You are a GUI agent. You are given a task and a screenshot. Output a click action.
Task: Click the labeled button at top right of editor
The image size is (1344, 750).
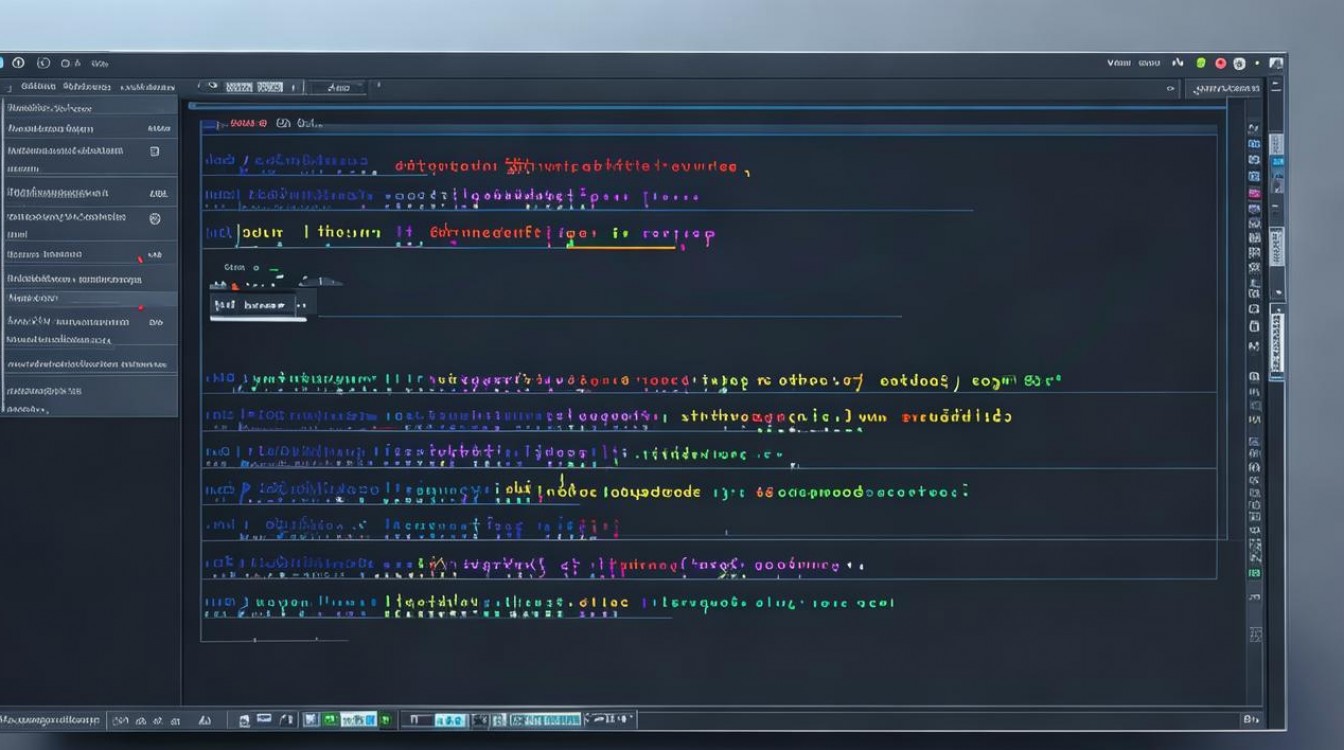[x=1226, y=89]
